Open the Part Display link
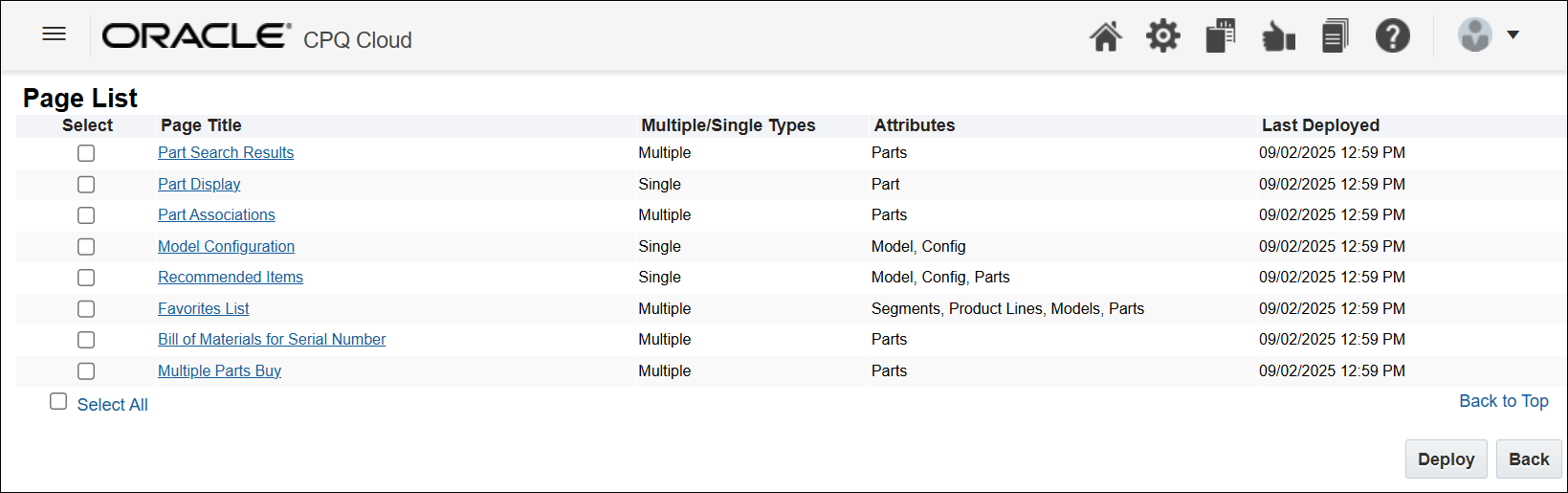Screen dimensions: 1568x493 pyautogui.click(x=199, y=185)
